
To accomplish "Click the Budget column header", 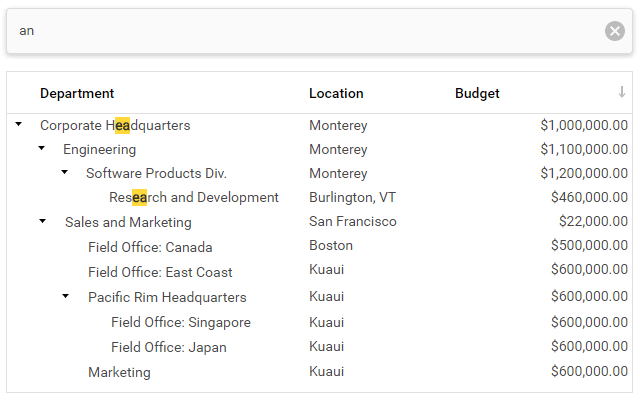I will click(477, 93).
